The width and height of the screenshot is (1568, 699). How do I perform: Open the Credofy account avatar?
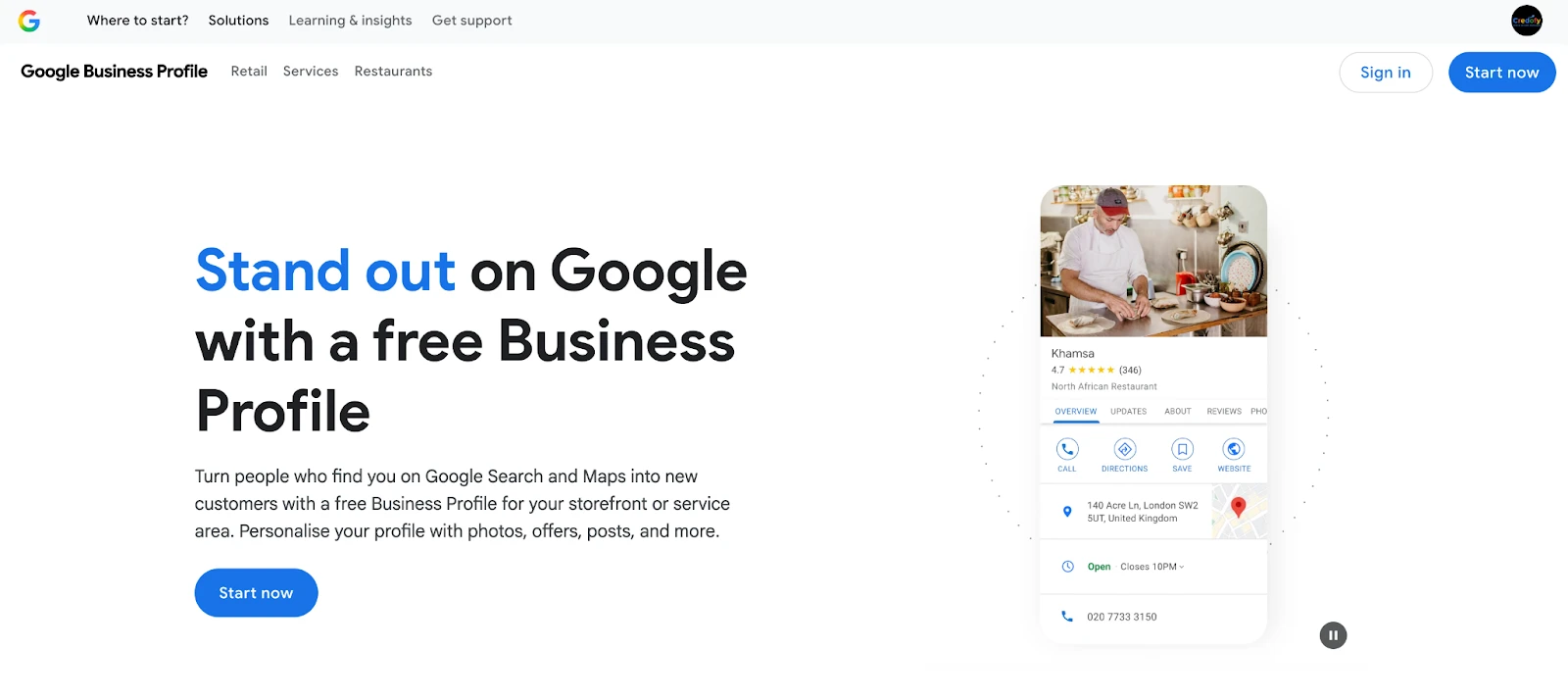(1527, 20)
